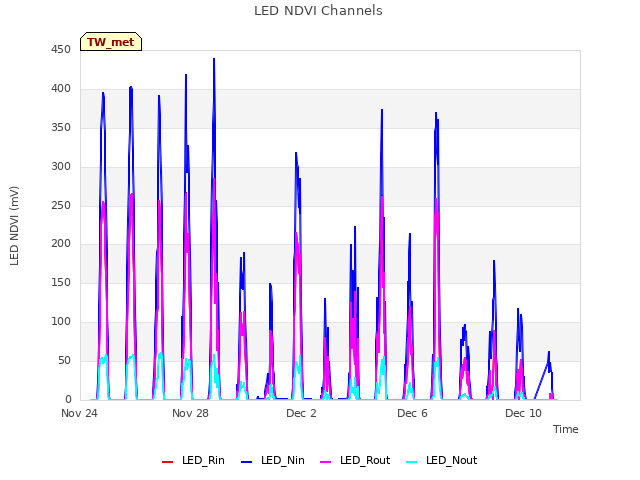The height and width of the screenshot is (480, 640).
Task: Click the Dec 6 axis tick label
Action: pyautogui.click(x=412, y=413)
